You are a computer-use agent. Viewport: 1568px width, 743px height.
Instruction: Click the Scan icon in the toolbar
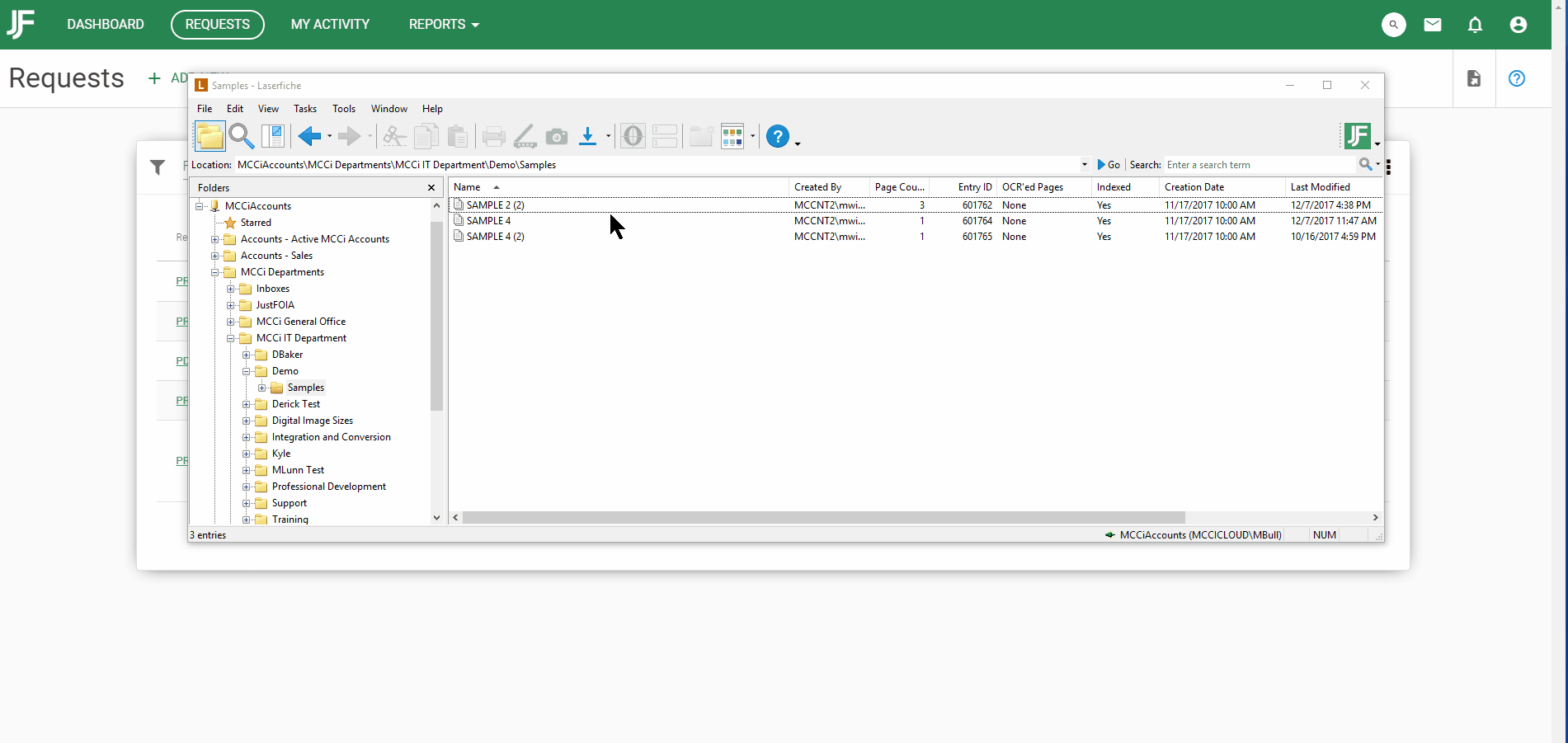[525, 136]
